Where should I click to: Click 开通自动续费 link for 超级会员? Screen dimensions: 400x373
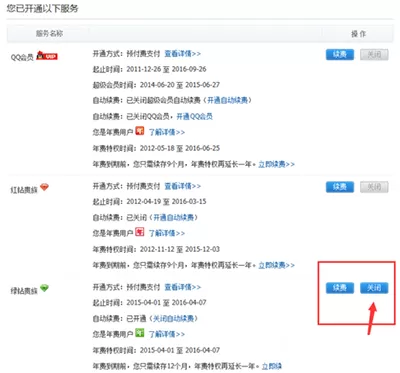pyautogui.click(x=228, y=100)
